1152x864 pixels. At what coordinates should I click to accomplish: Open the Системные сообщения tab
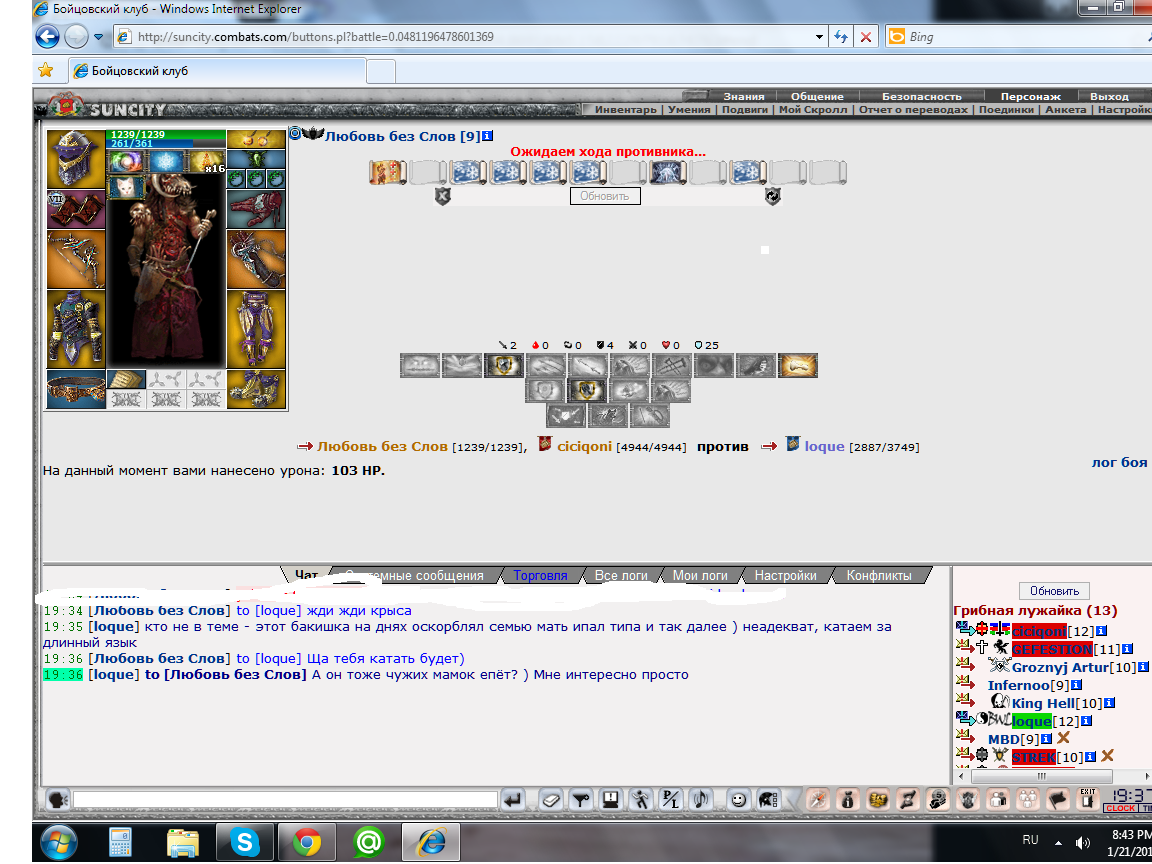414,575
